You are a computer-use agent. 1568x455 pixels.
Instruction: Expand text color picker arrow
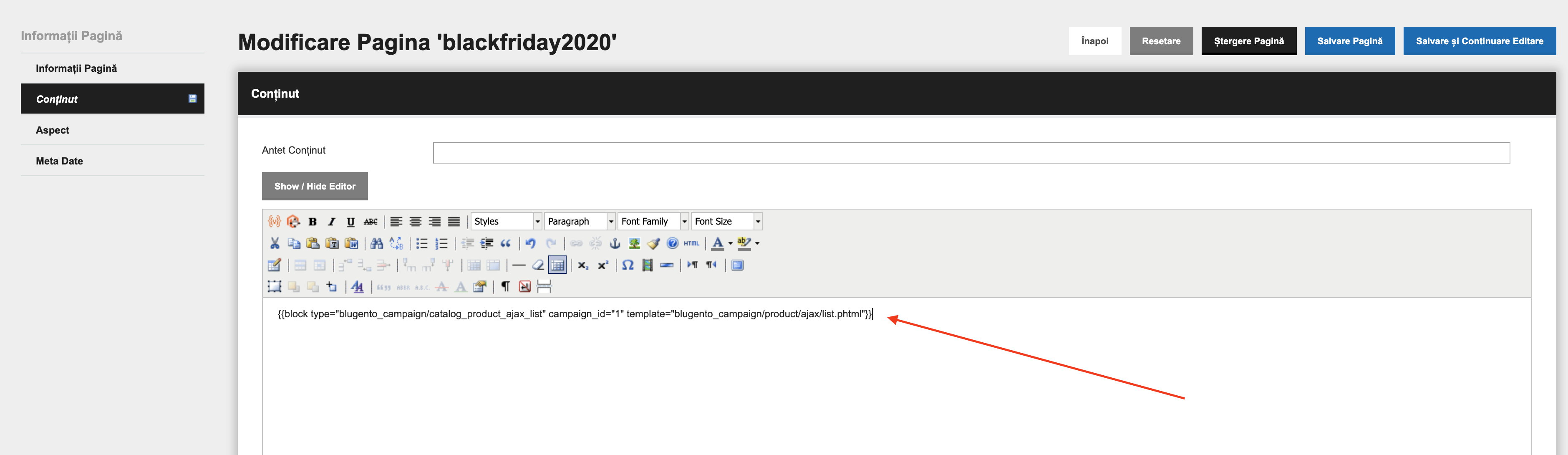[x=731, y=243]
